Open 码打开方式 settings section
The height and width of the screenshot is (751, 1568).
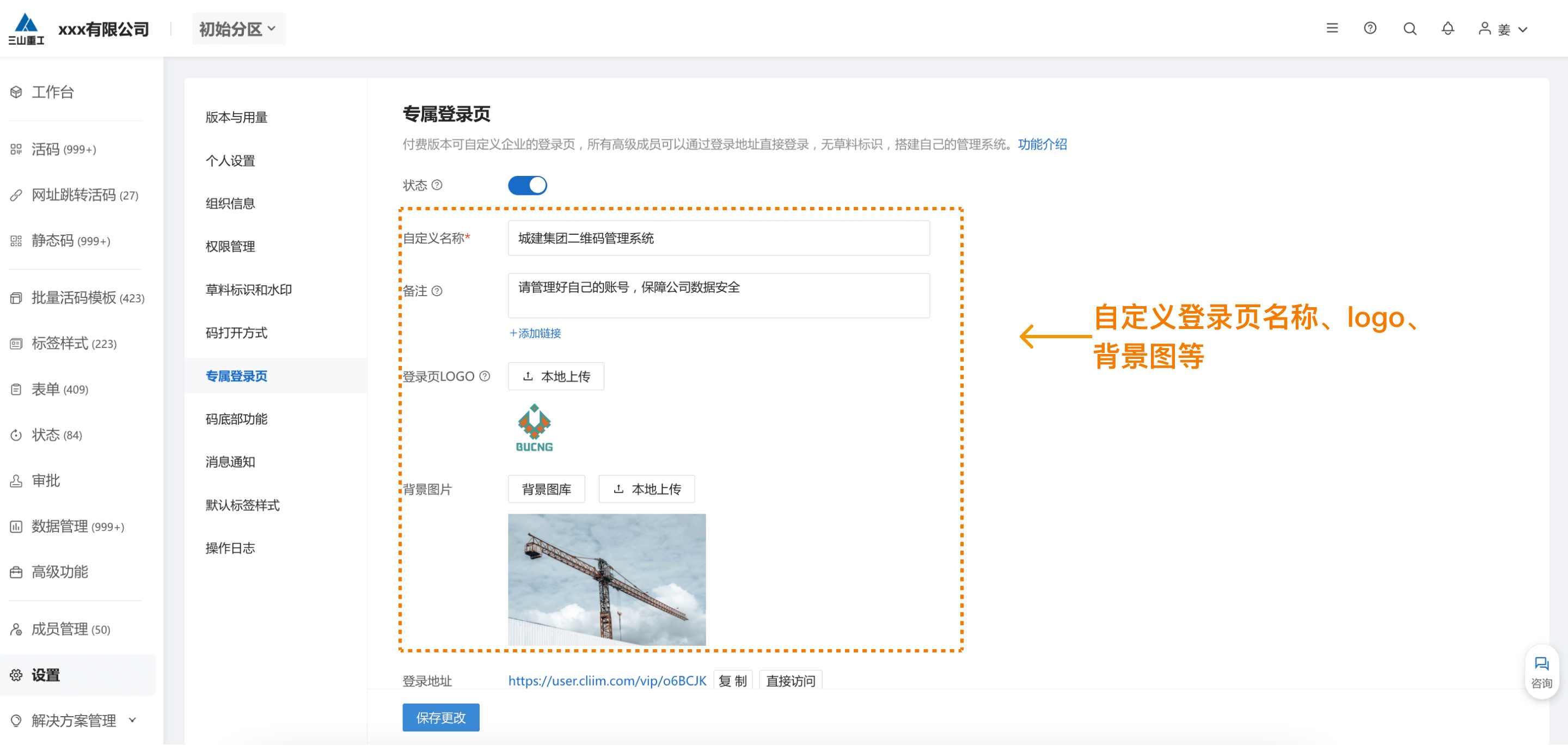[x=237, y=333]
